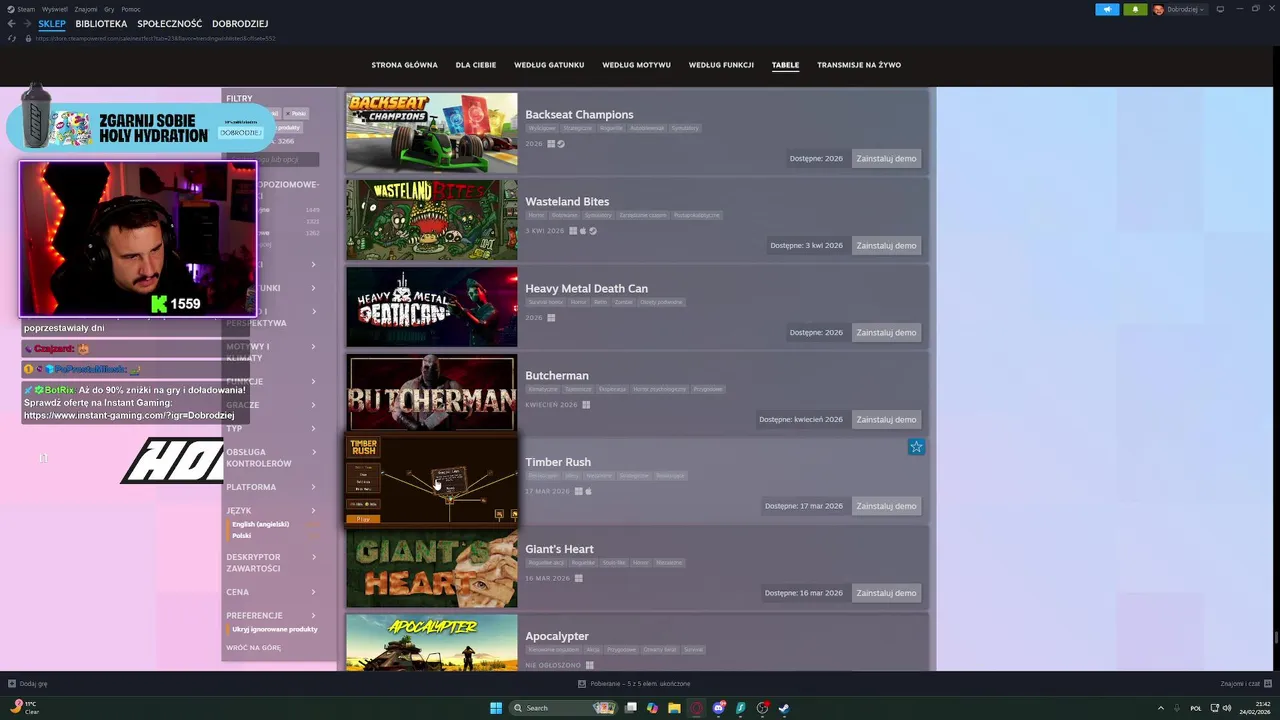Open the Znajomi menu
Viewport: 1280px width, 720px height.
click(86, 9)
